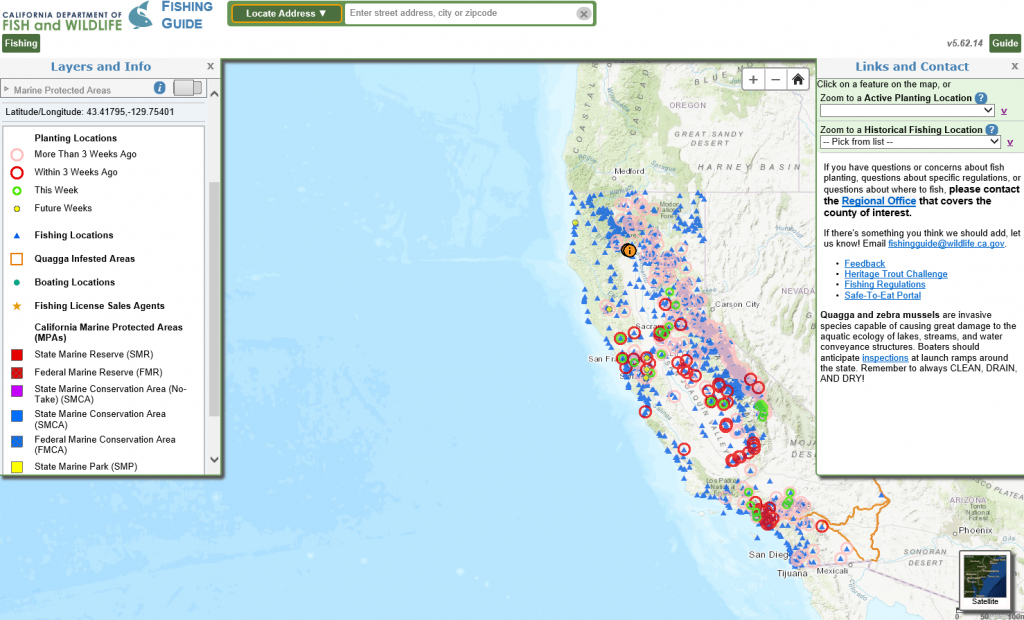The image size is (1024, 620).
Task: Clear the address search box
Action: point(583,14)
